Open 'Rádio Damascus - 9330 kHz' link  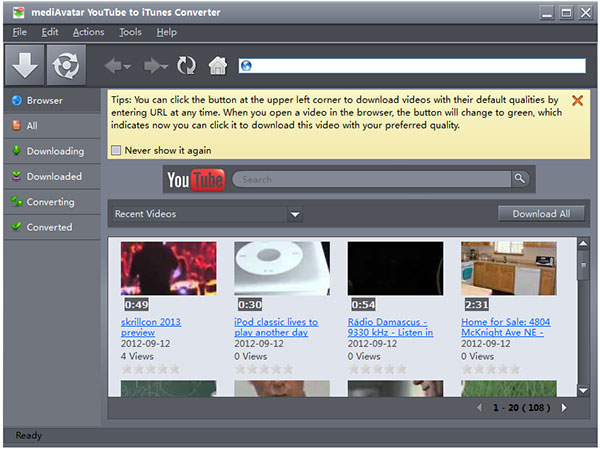pos(390,327)
